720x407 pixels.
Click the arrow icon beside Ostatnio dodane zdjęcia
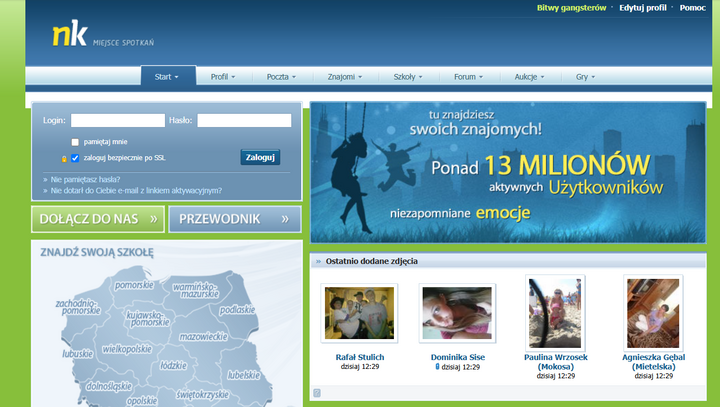point(318,261)
